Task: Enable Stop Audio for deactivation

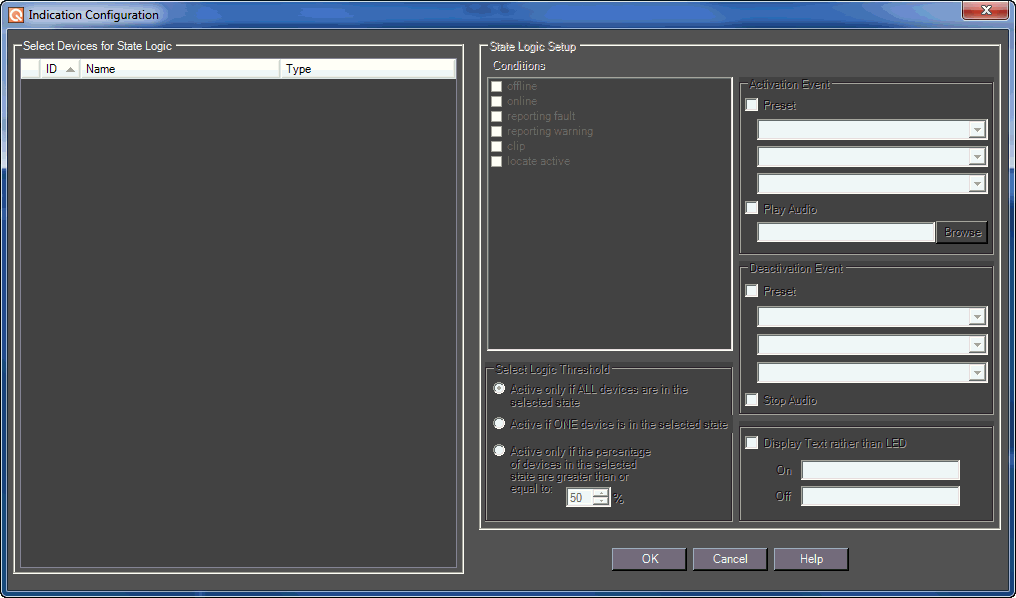Action: pos(752,400)
